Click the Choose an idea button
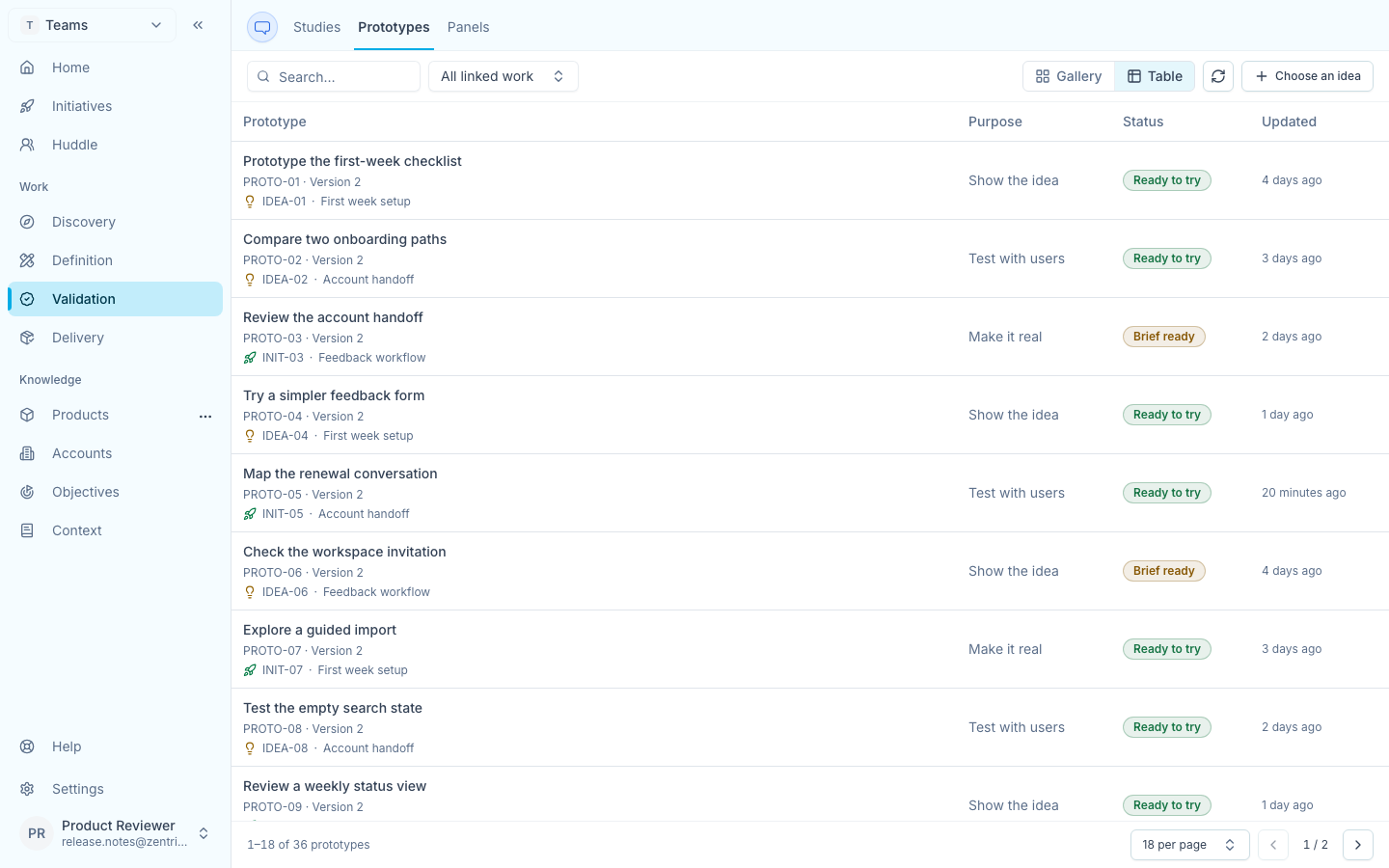Screen dimensions: 1389x868 tap(1307, 76)
